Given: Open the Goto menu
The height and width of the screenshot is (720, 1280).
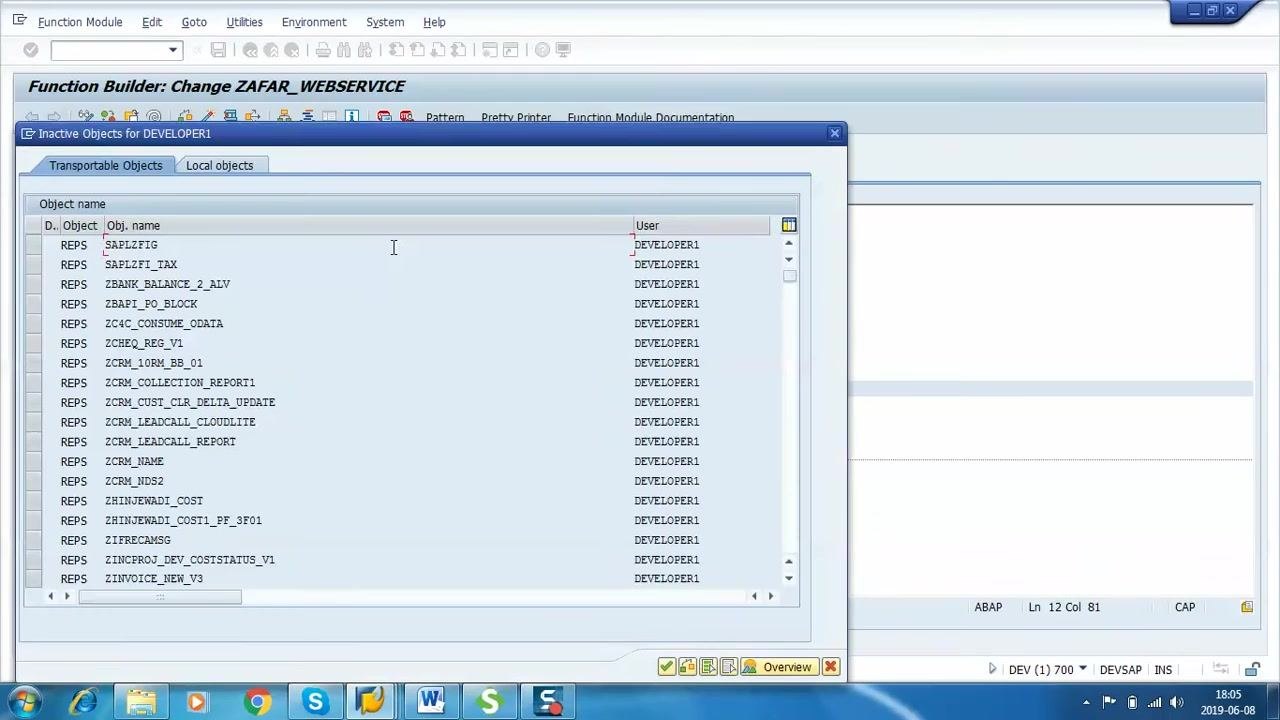Looking at the screenshot, I should [194, 22].
